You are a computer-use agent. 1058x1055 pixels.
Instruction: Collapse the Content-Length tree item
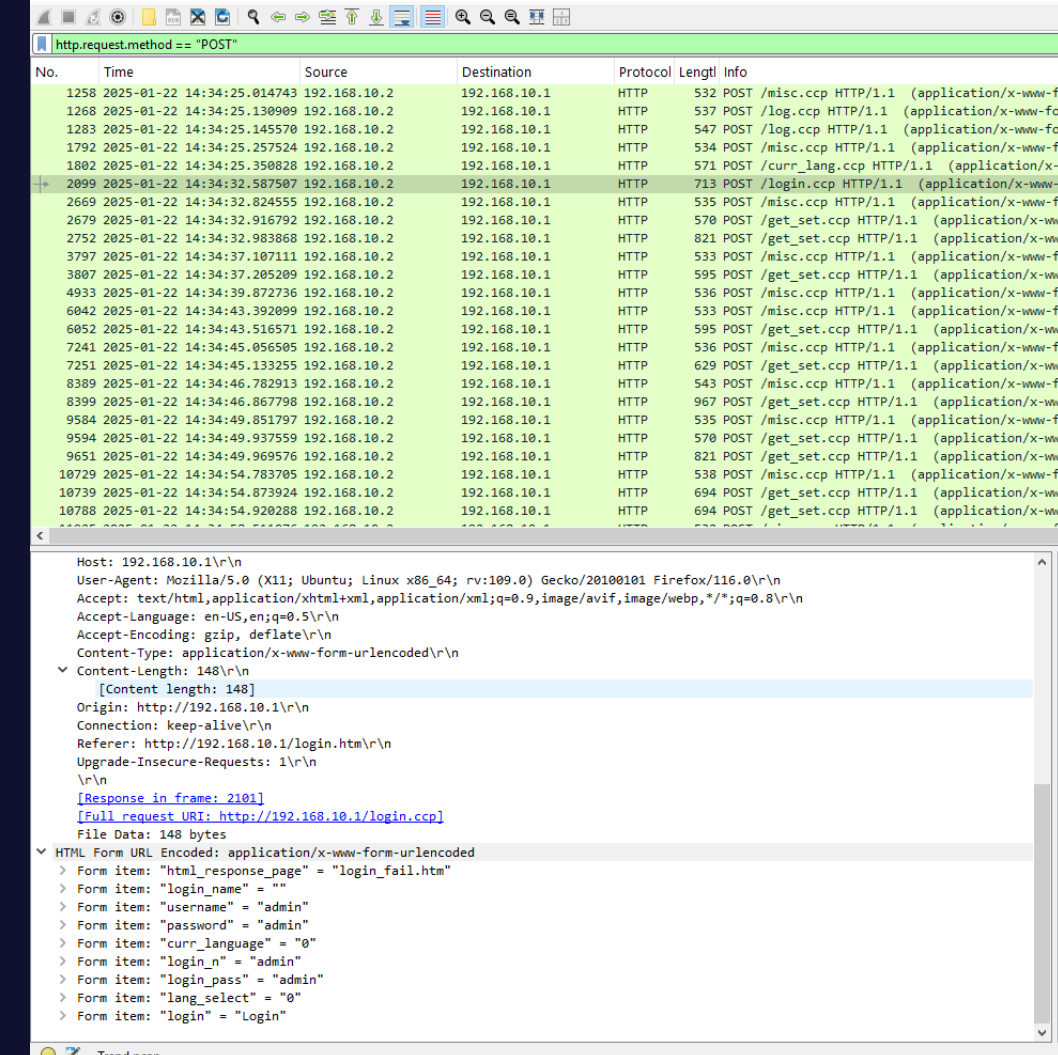64,671
